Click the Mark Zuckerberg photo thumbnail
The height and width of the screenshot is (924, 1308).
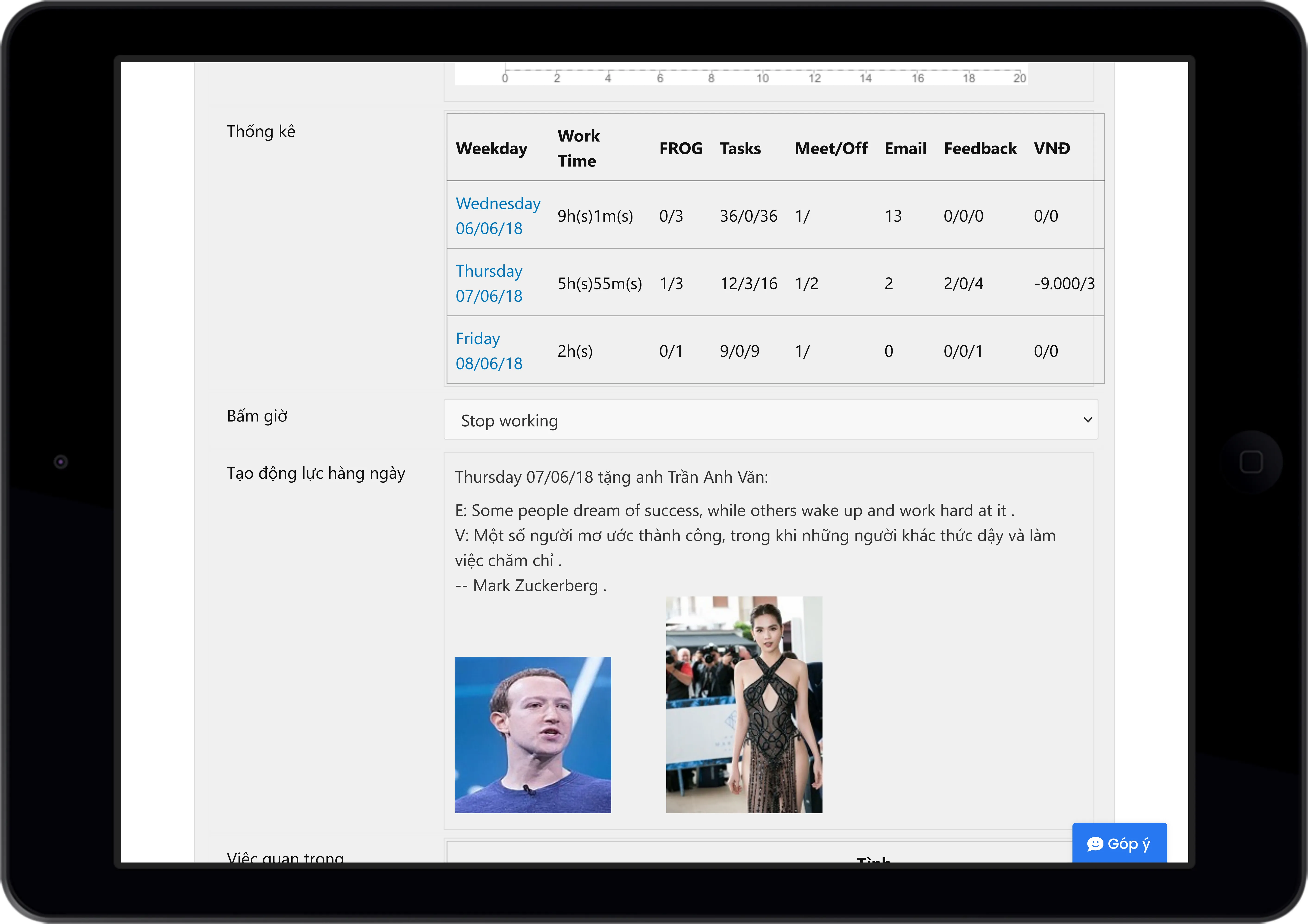tap(533, 735)
